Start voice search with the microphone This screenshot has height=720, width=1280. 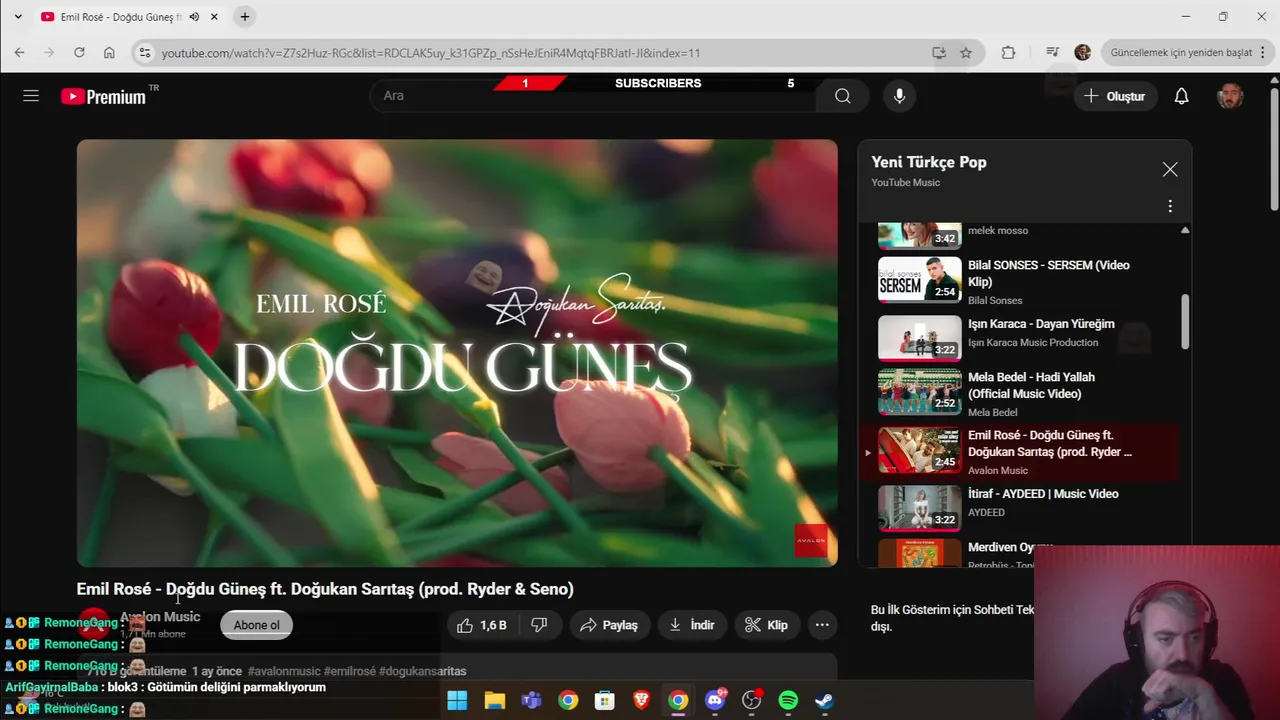click(x=899, y=96)
